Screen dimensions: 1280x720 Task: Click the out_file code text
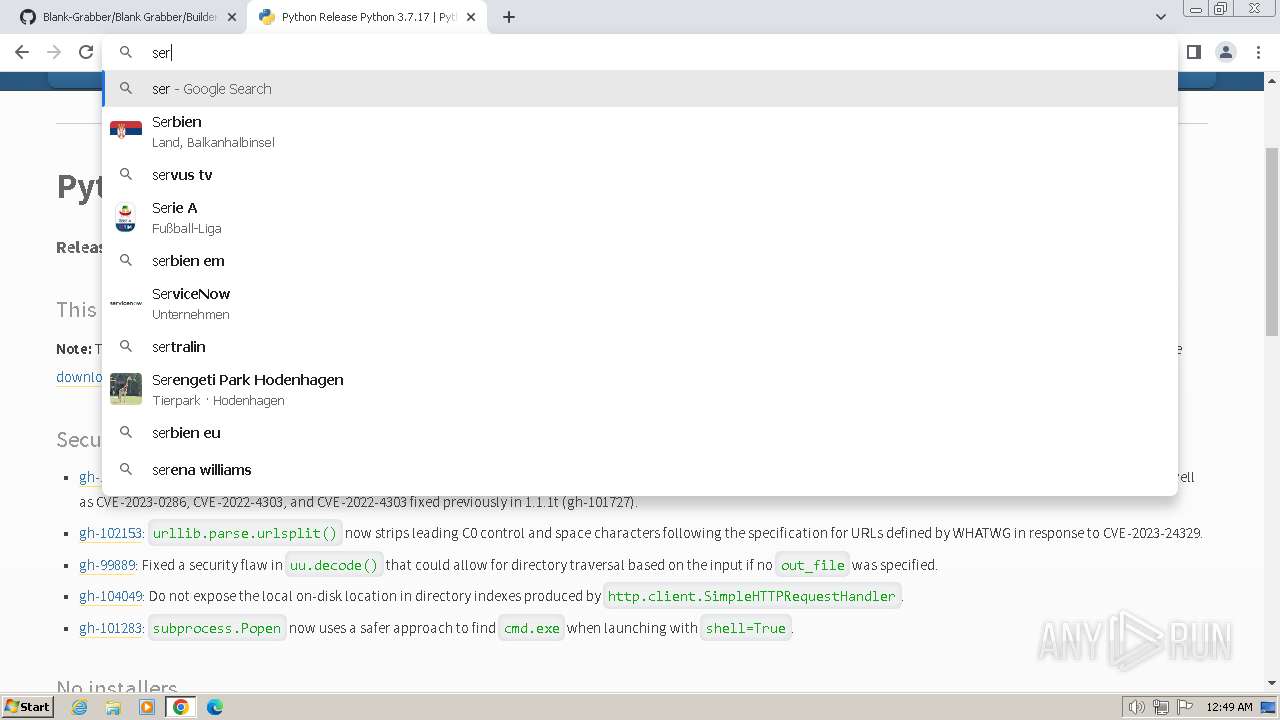pos(813,565)
